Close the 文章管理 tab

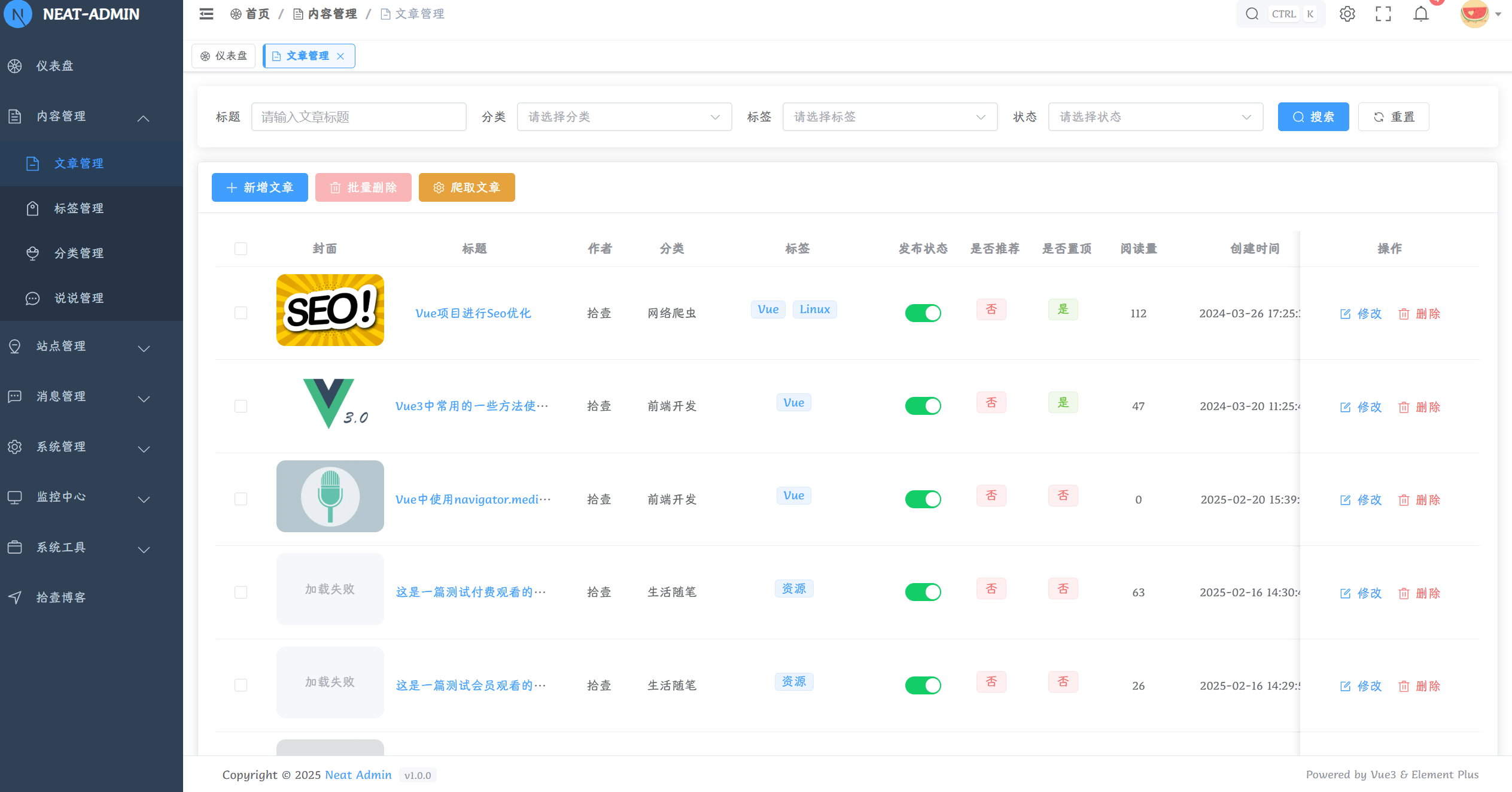pyautogui.click(x=340, y=56)
